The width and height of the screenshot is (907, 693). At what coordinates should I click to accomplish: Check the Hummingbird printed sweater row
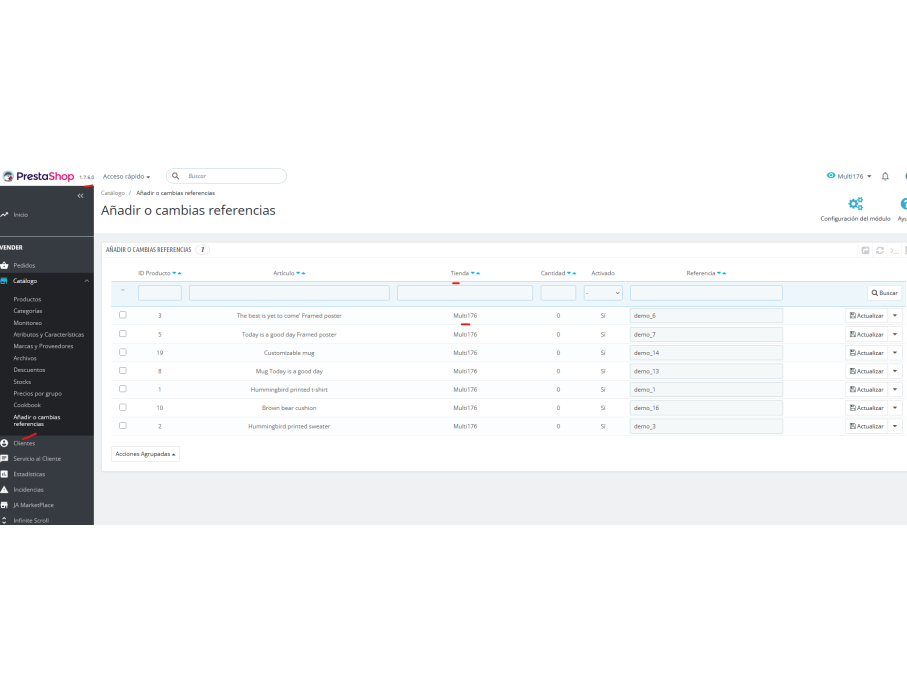click(x=123, y=425)
